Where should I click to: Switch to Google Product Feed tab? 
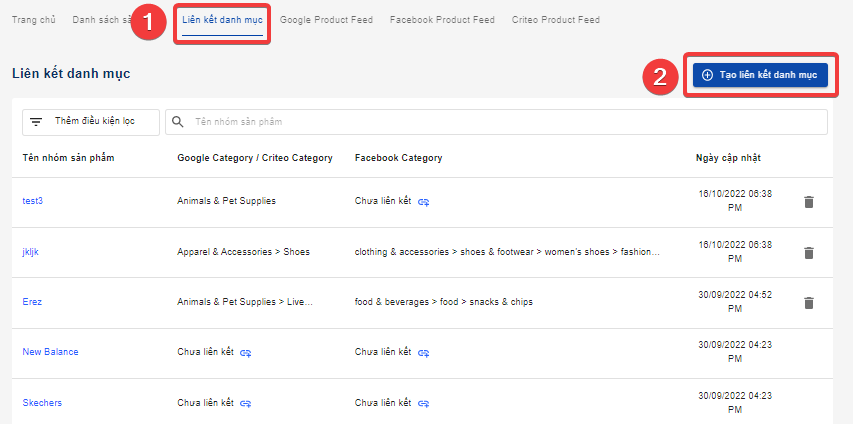tap(326, 20)
